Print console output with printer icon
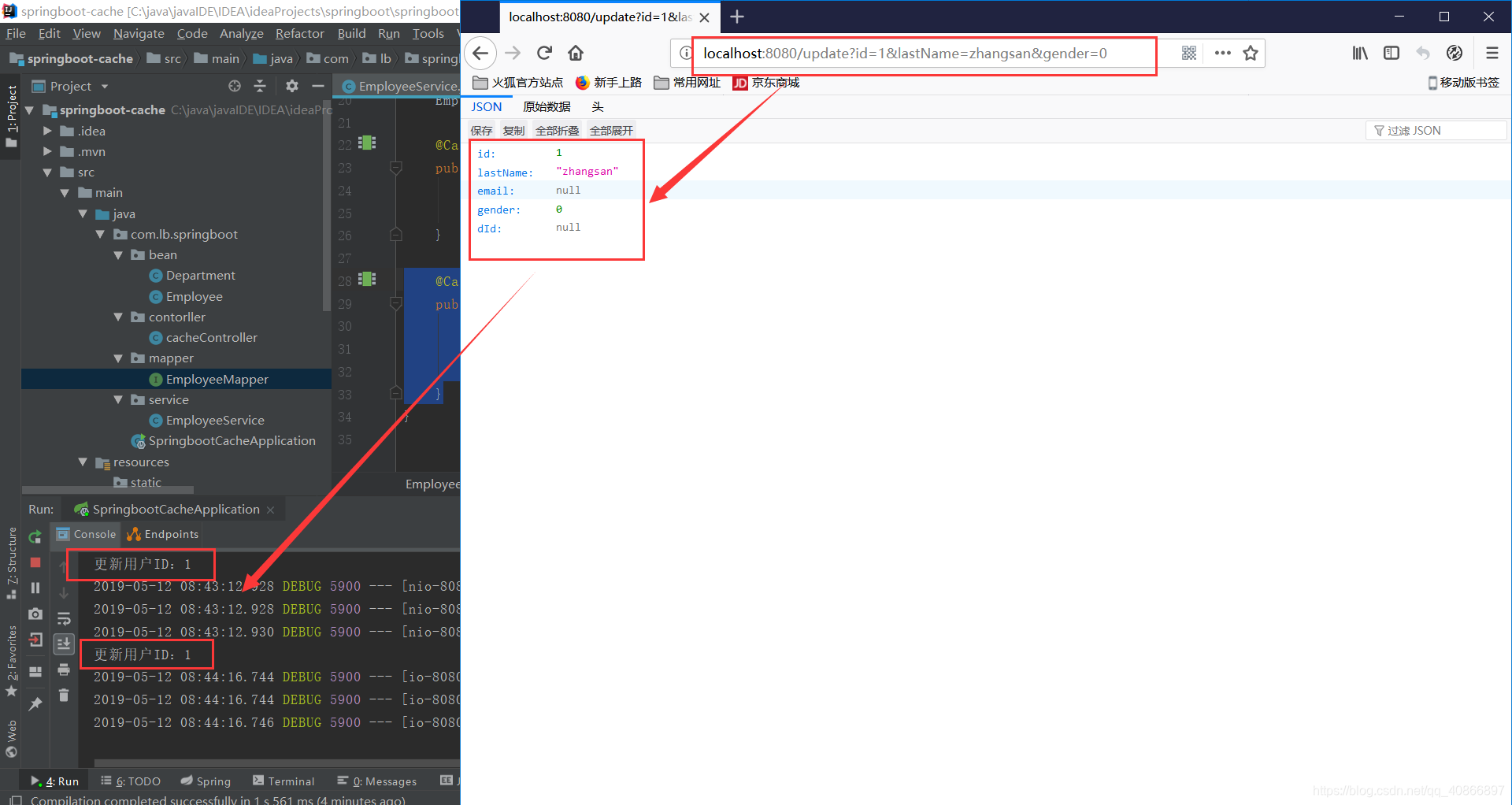The width and height of the screenshot is (1512, 805). [x=64, y=670]
